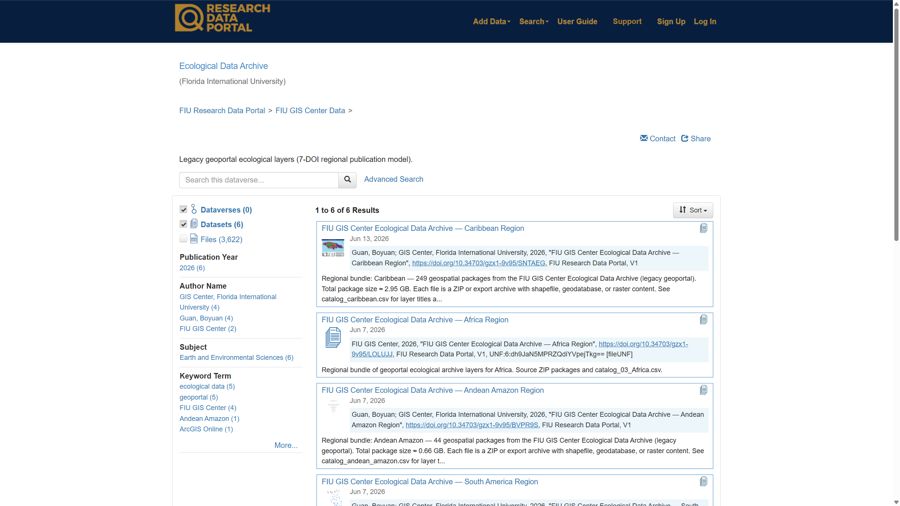This screenshot has height=506, width=900.
Task: Open the Africa Region DOI link
Action: point(643,344)
